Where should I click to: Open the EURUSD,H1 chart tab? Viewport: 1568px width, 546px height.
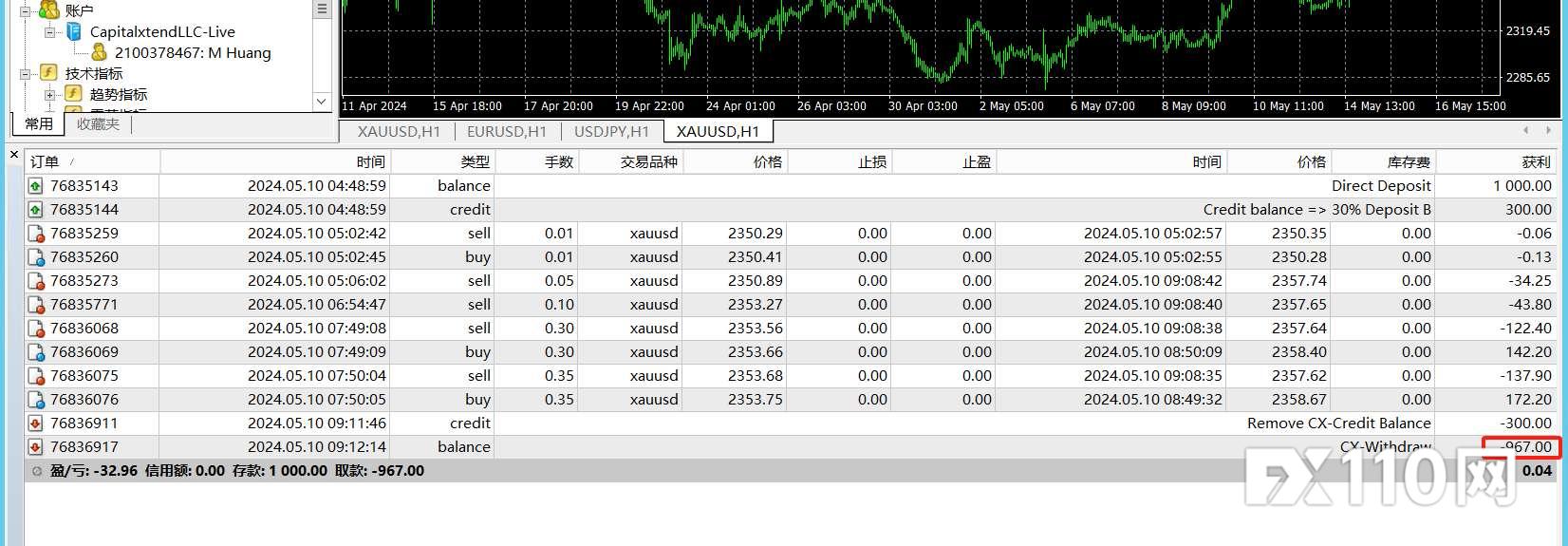[507, 131]
